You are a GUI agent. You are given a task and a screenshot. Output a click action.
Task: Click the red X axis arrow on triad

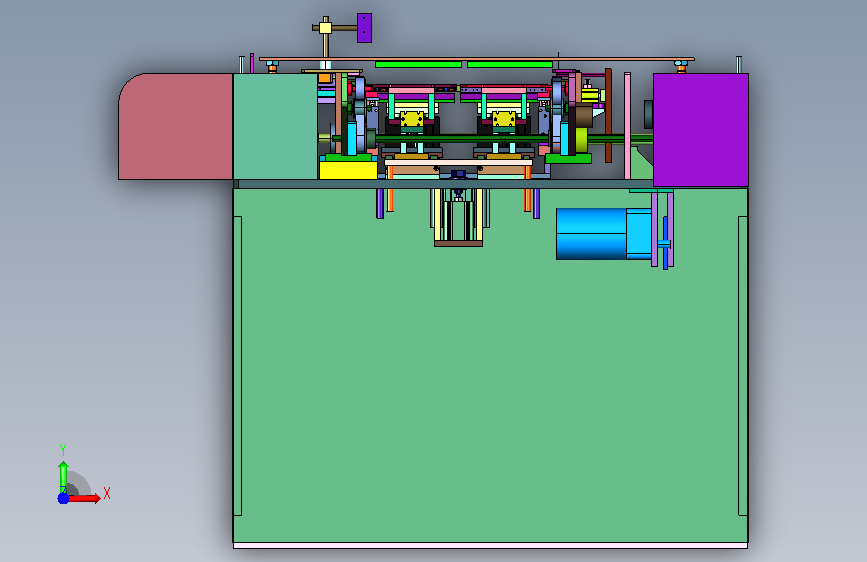84,498
